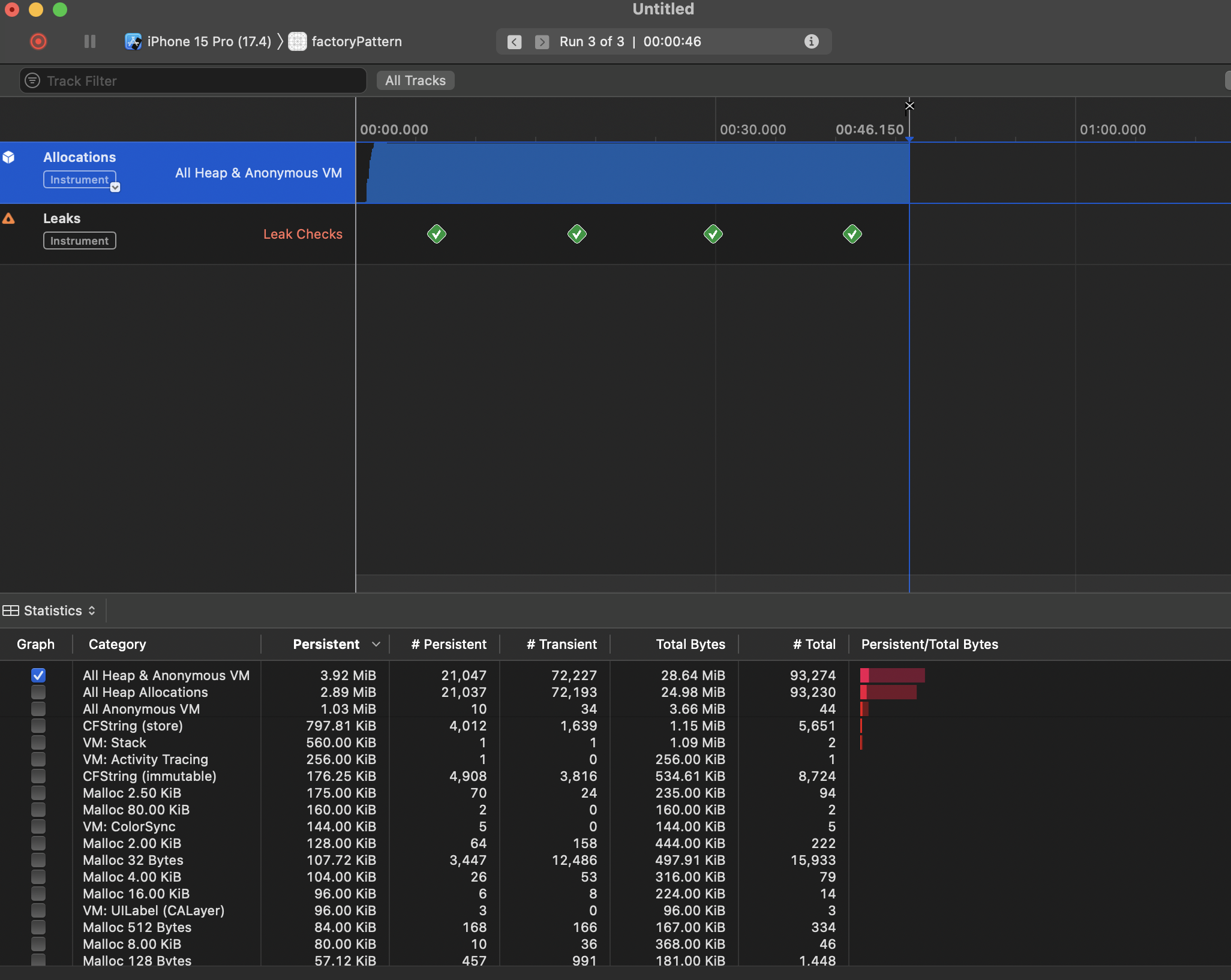Enable graph for All Anonymous VM
The height and width of the screenshot is (980, 1231).
click(x=38, y=709)
